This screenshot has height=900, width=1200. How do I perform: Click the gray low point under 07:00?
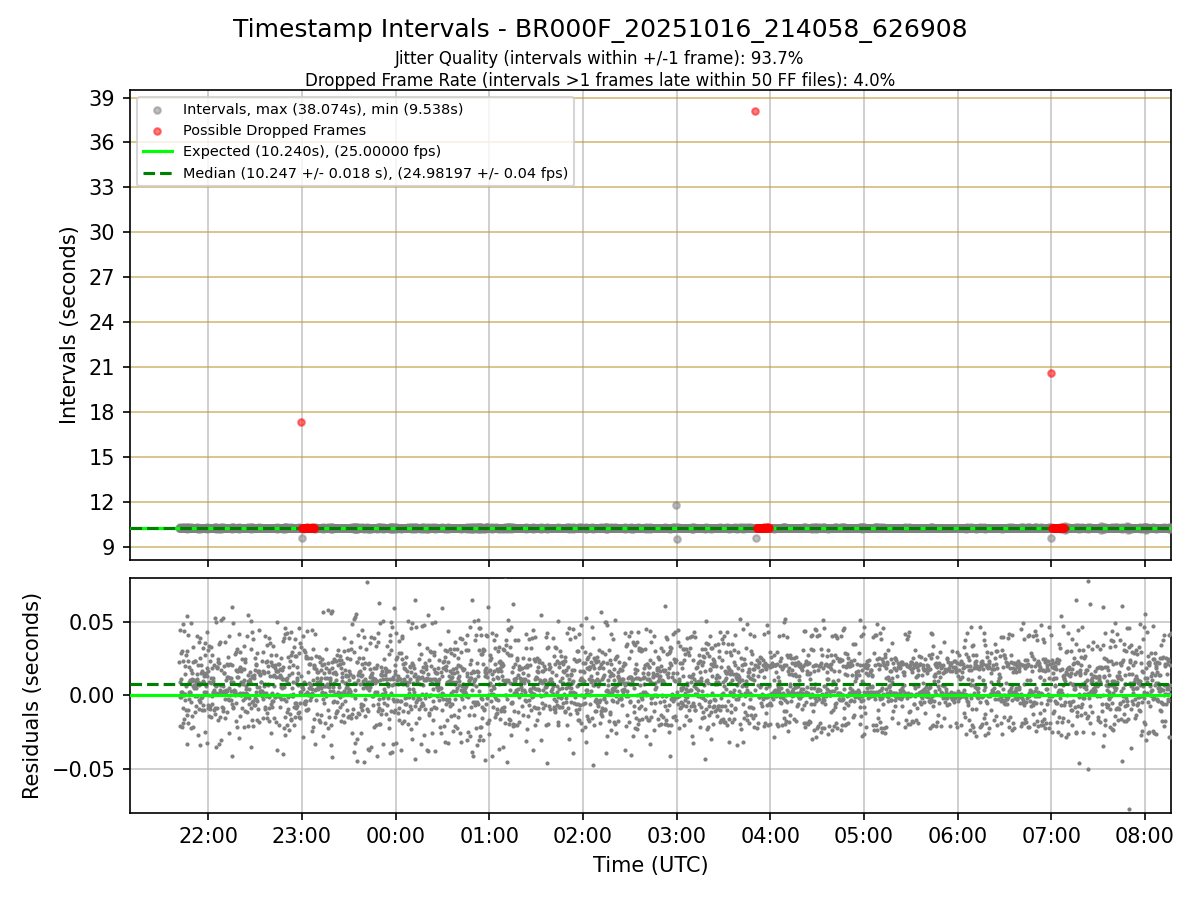point(1051,538)
